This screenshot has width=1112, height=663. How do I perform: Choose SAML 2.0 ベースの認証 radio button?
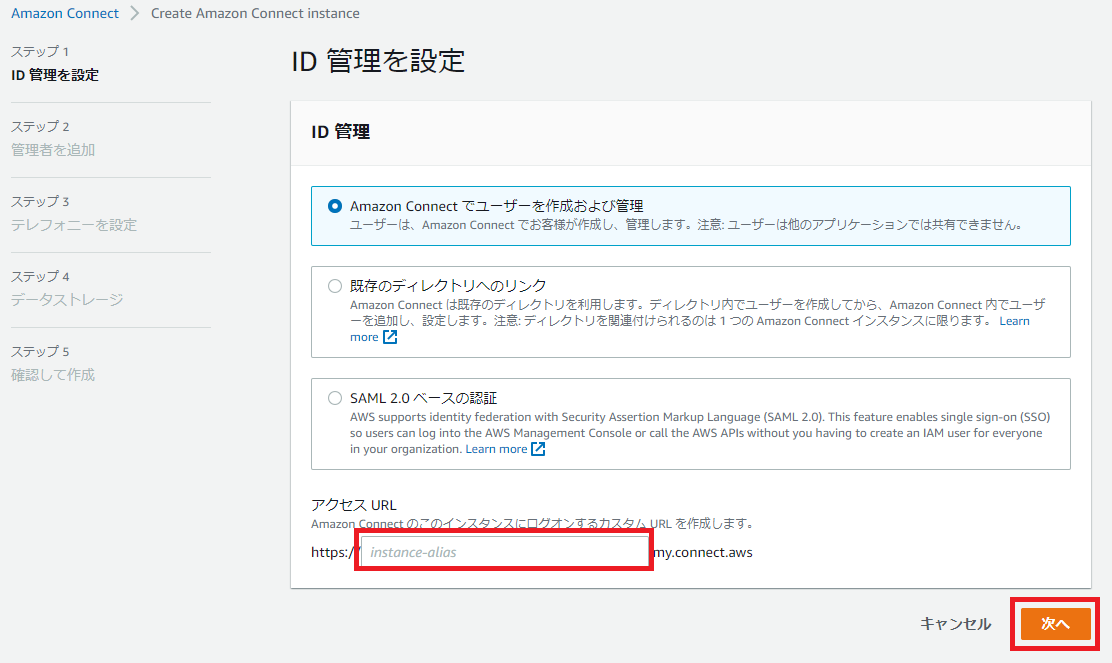point(335,398)
